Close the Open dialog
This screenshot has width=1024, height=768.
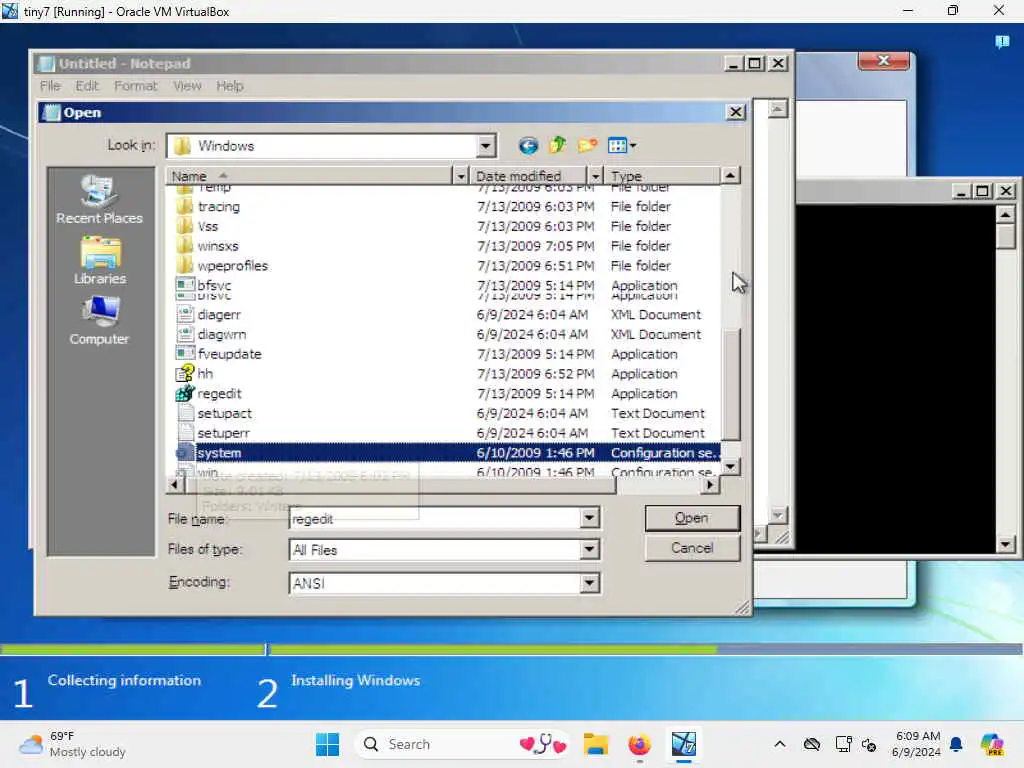[736, 112]
